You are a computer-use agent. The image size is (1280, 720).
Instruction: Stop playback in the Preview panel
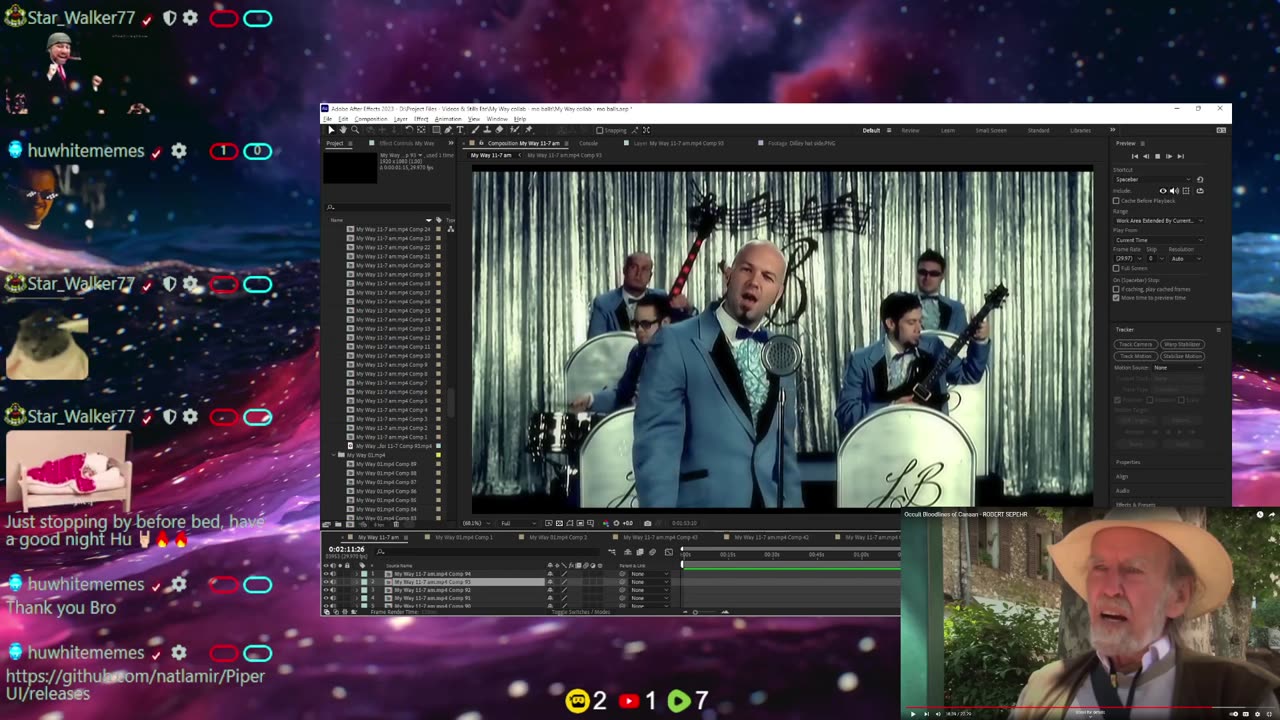tap(1157, 156)
